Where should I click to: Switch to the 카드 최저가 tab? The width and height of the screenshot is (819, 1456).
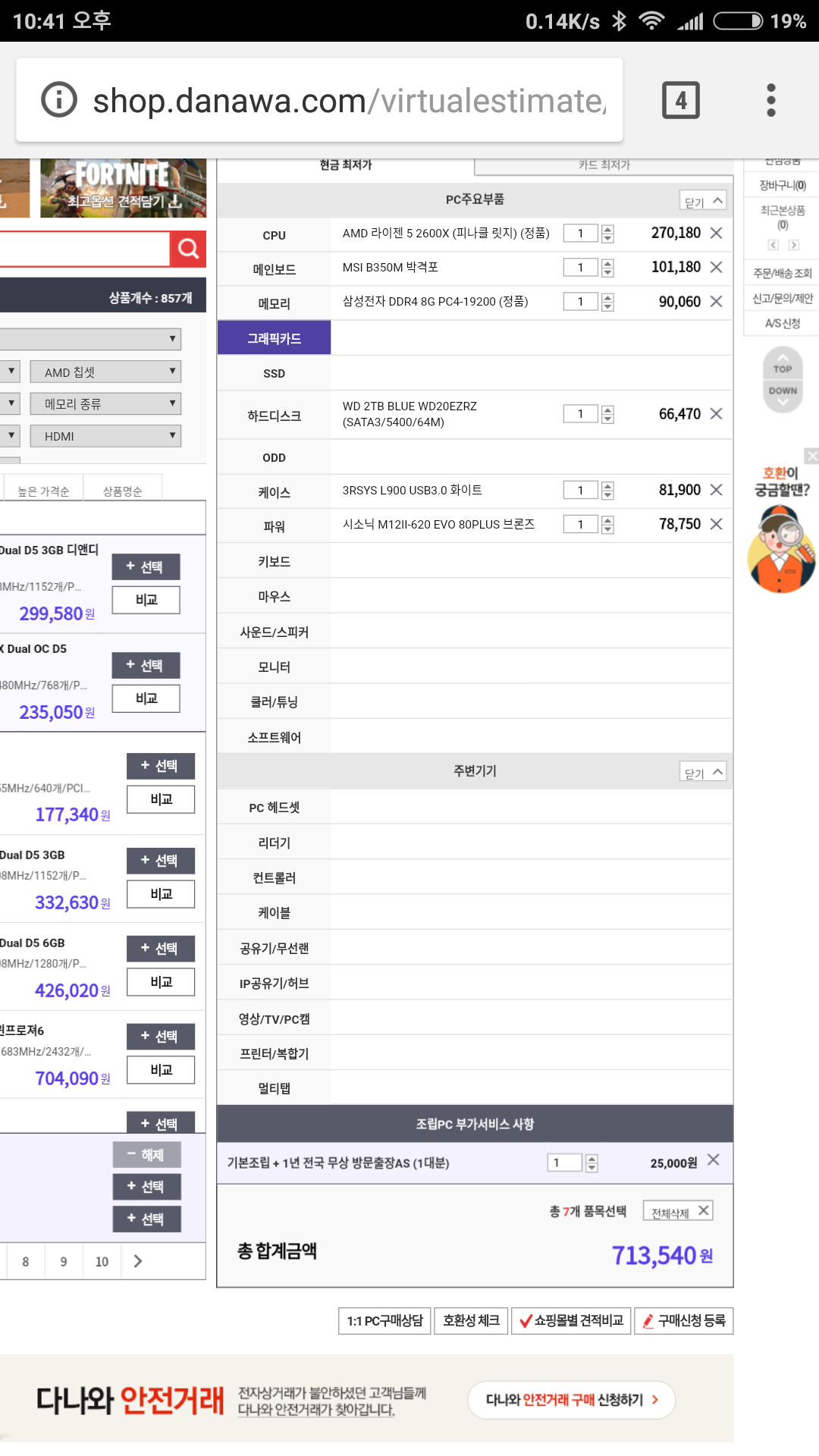[x=604, y=165]
